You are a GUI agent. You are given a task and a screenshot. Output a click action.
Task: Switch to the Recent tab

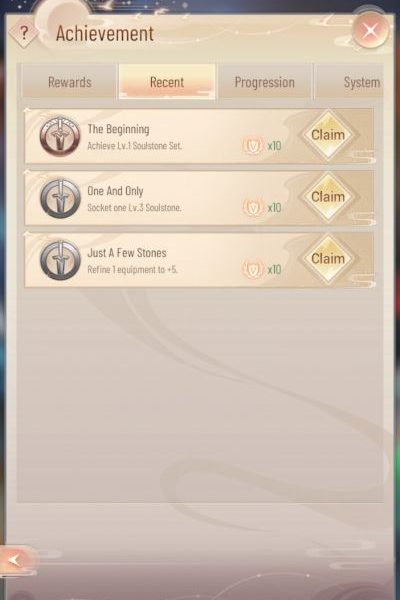167,82
